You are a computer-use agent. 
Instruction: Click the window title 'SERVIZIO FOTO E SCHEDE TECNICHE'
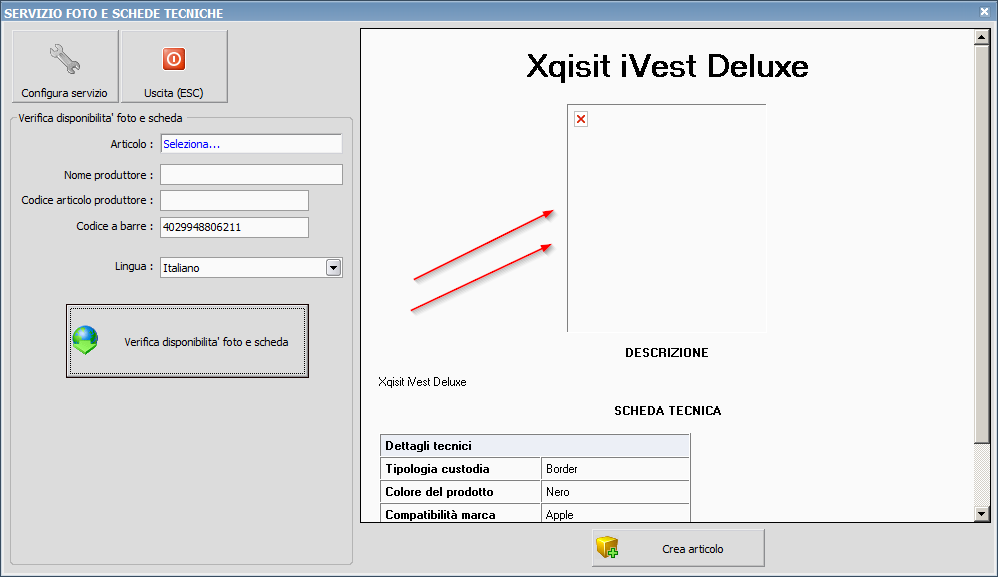click(x=114, y=13)
